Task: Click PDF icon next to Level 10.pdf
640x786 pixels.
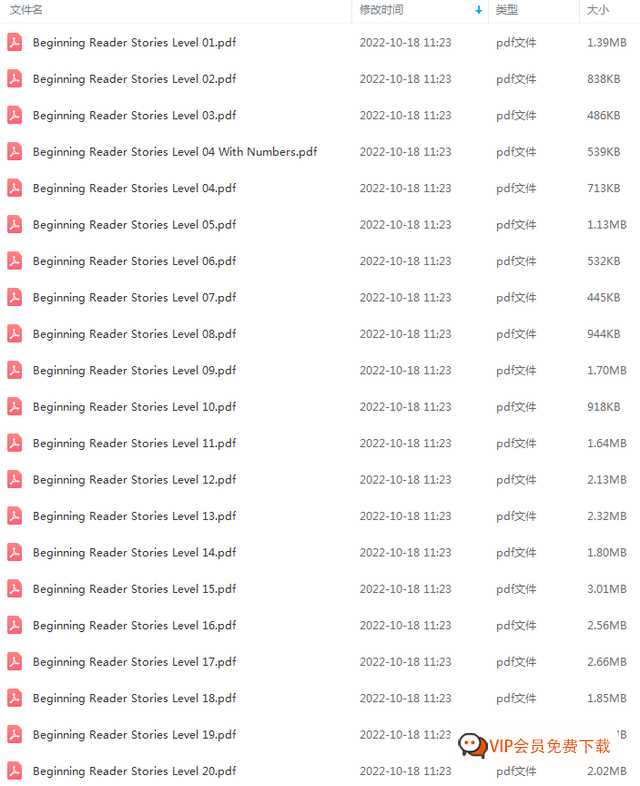Action: click(x=15, y=407)
